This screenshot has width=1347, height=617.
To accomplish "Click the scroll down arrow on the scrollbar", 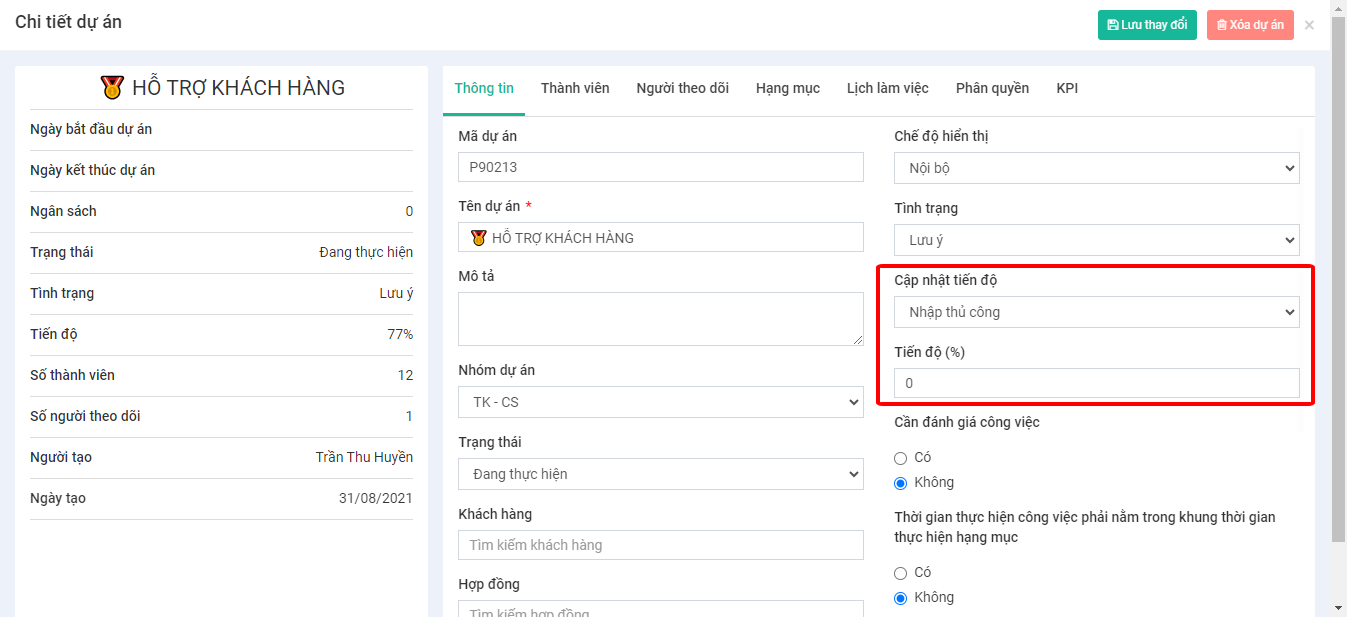I will click(1338, 607).
